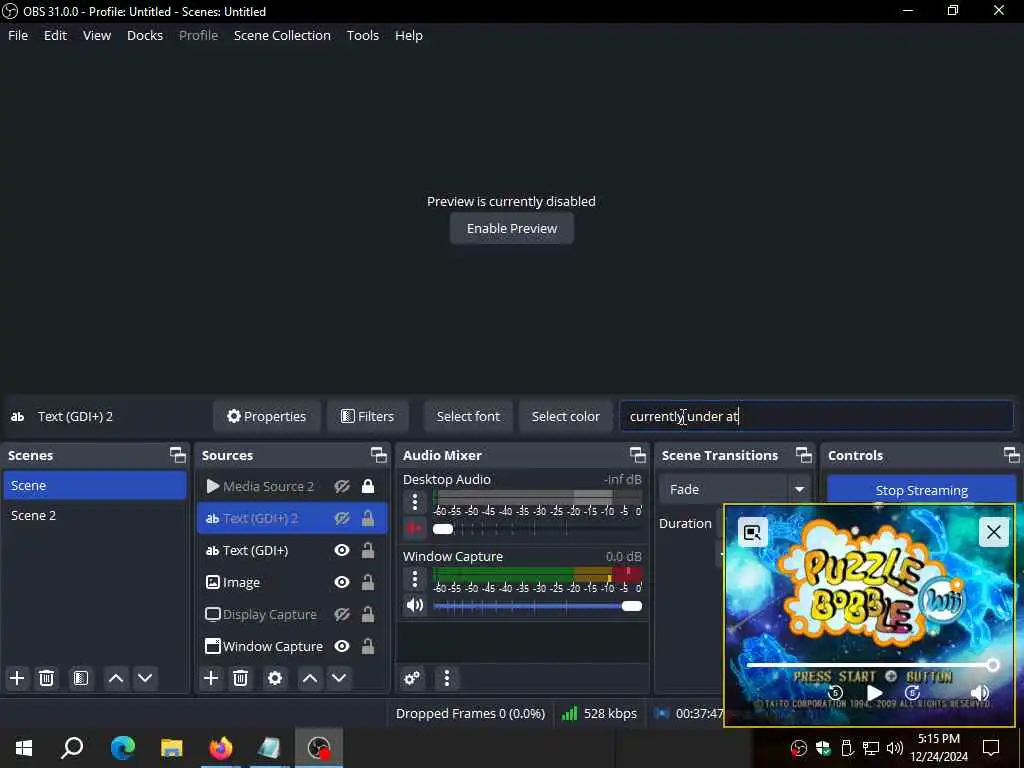Click the Select color button
Viewport: 1024px width, 768px height.
tap(566, 416)
